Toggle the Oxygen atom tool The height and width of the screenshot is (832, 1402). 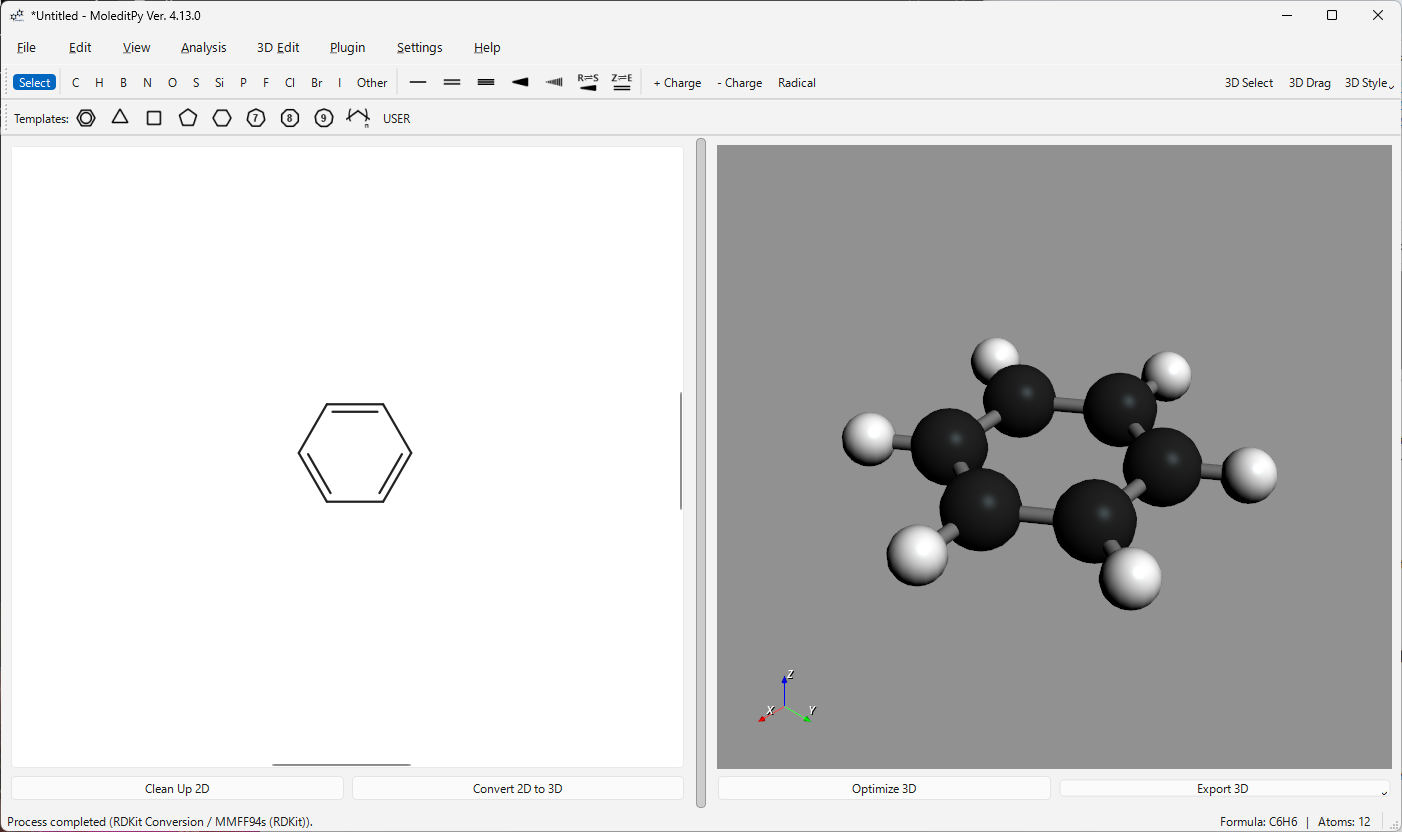(172, 83)
